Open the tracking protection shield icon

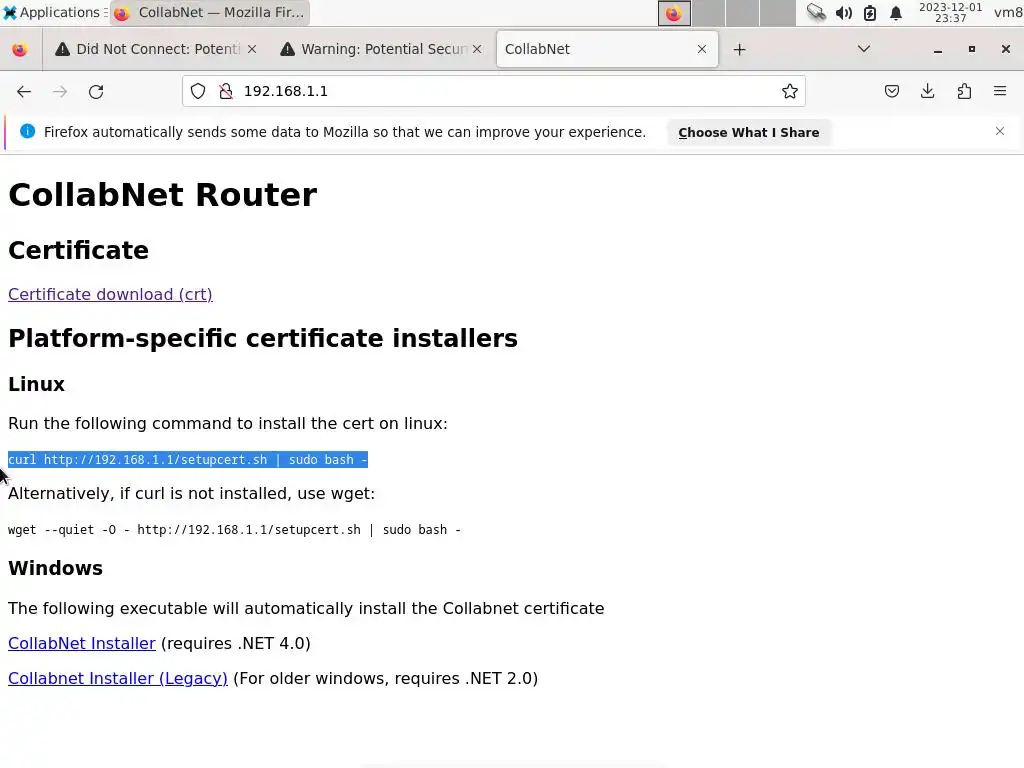point(198,91)
